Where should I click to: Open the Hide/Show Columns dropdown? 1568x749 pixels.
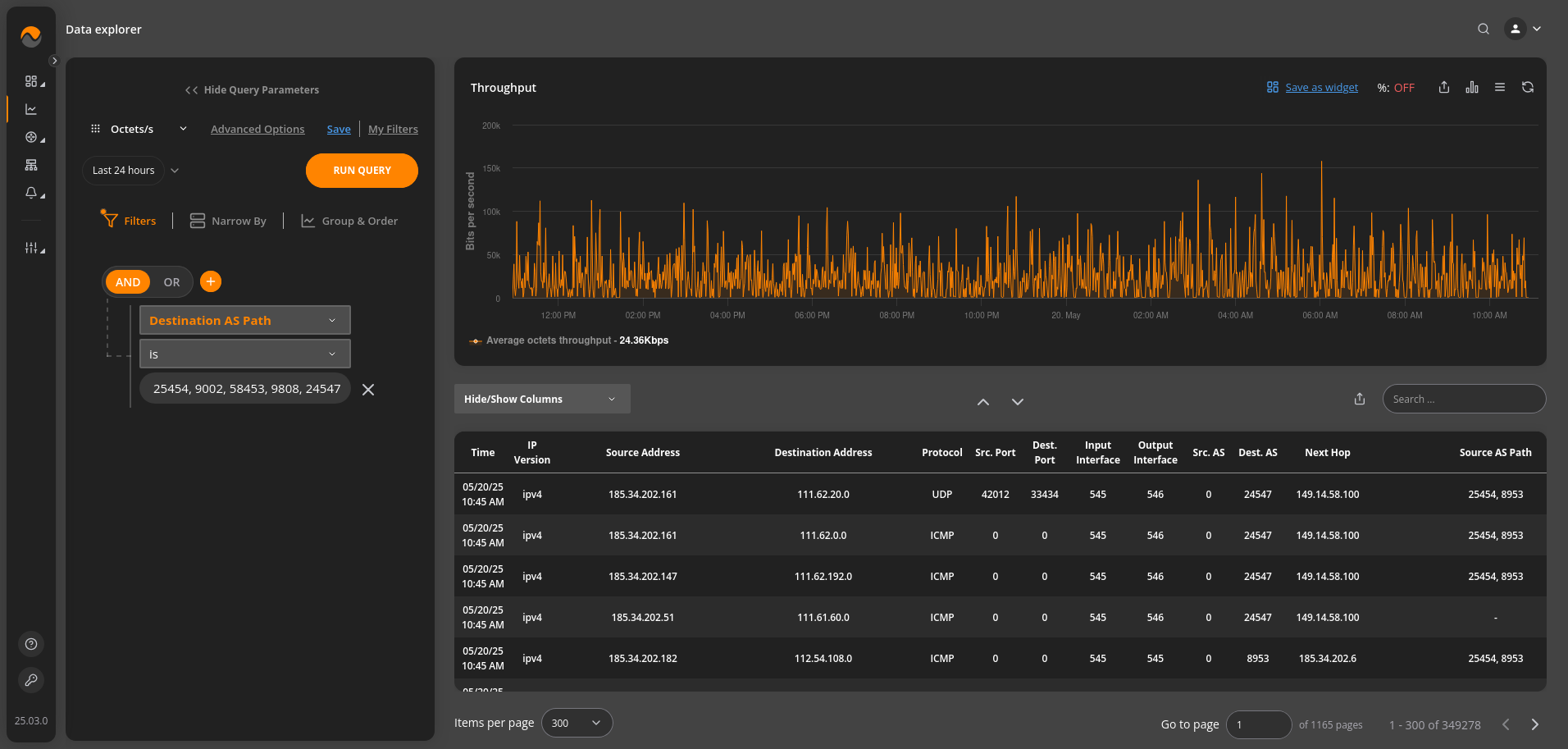pos(541,399)
